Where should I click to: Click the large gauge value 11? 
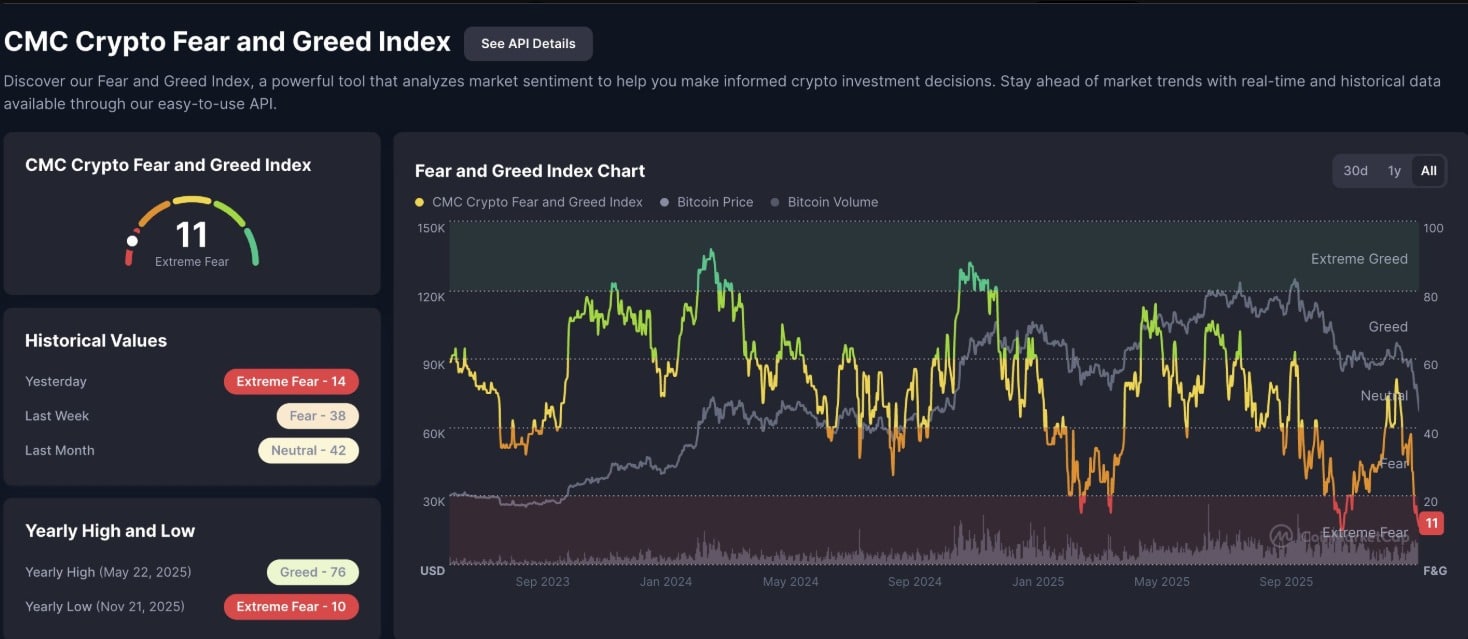[191, 235]
